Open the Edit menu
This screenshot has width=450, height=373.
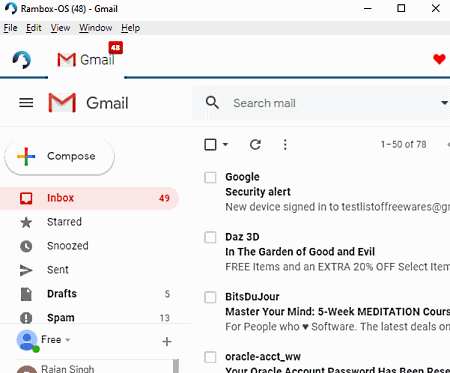point(34,28)
